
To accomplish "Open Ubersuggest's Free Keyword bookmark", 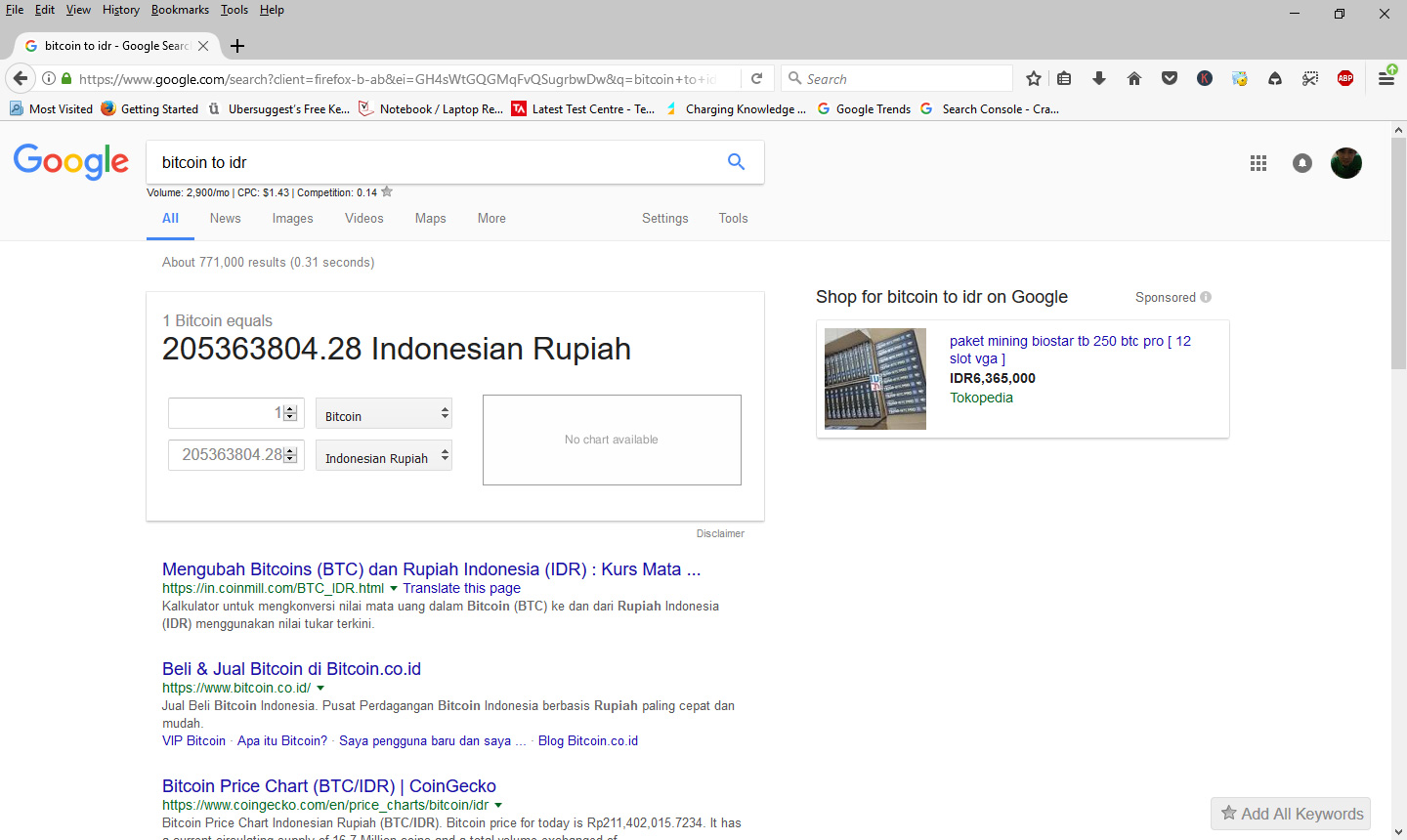I will click(278, 108).
